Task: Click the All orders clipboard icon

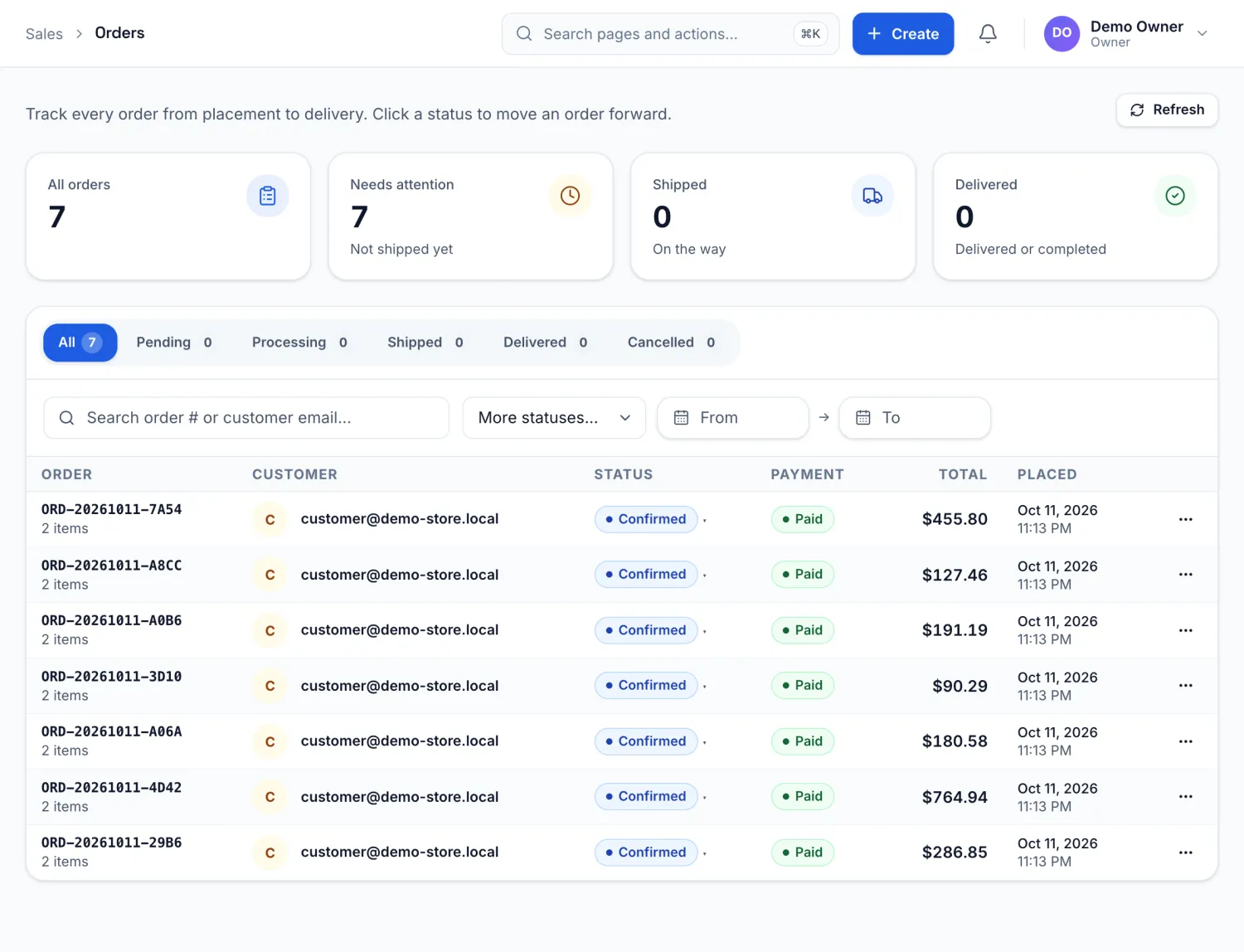Action: (267, 196)
